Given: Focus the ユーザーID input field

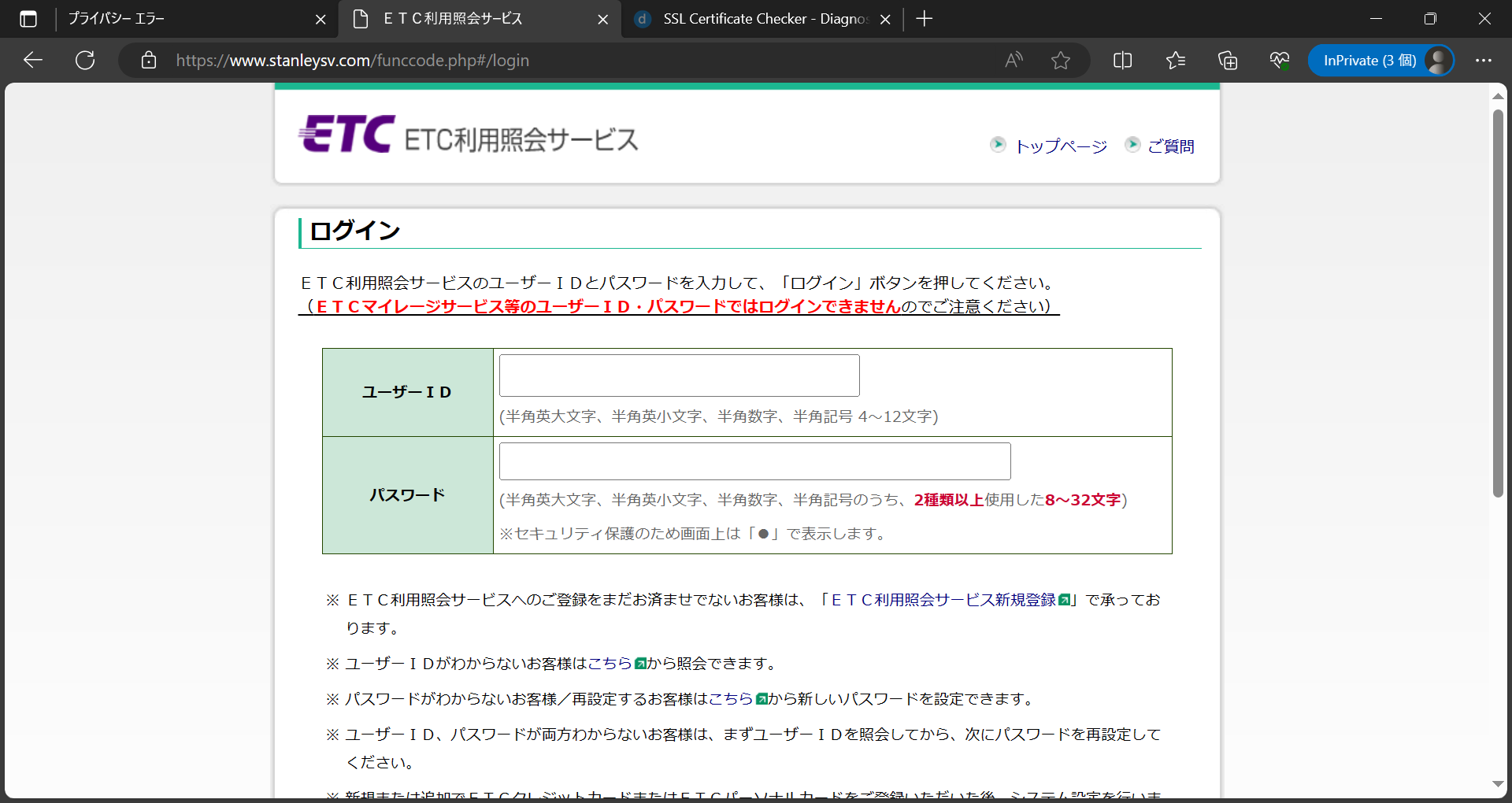Looking at the screenshot, I should (680, 376).
